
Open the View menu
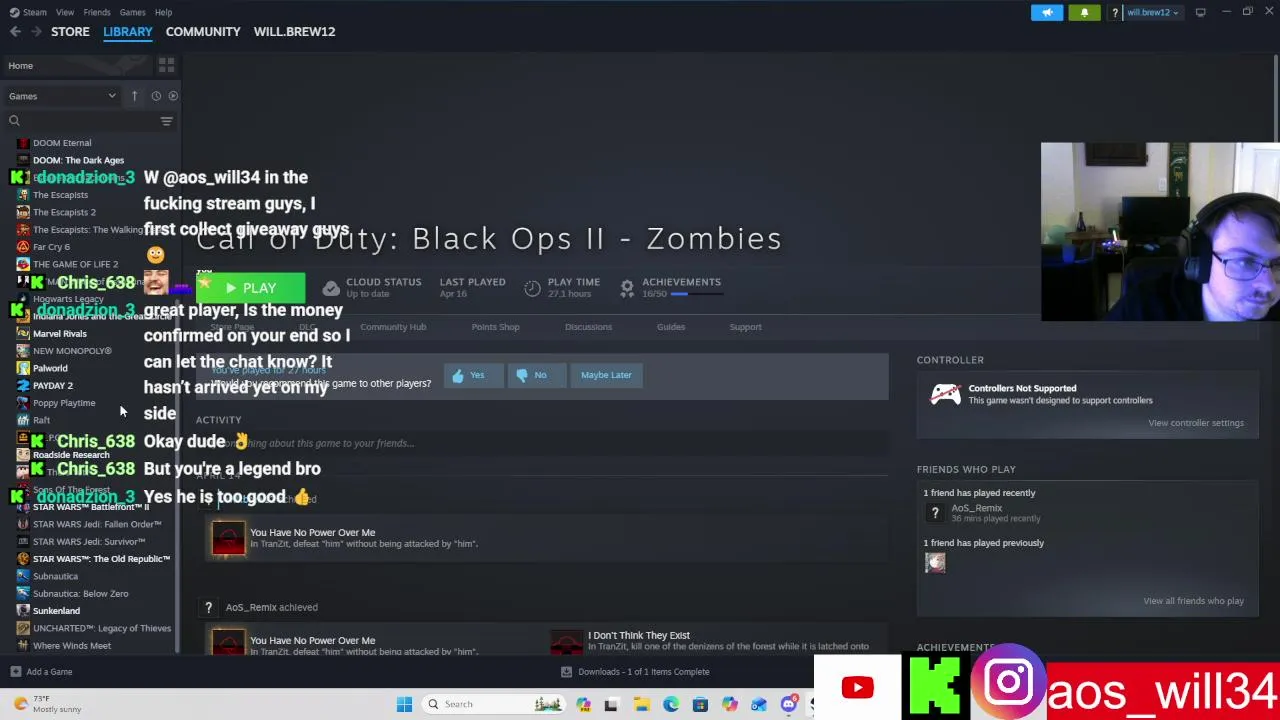click(65, 12)
